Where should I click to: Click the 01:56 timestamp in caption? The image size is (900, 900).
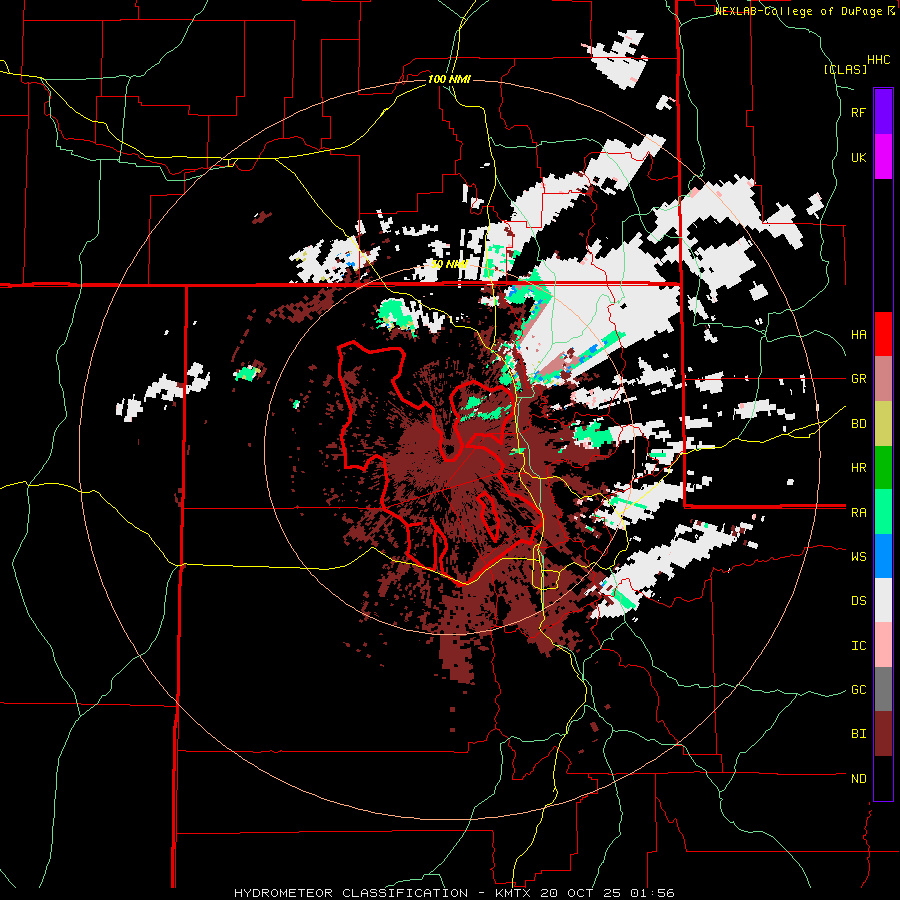tap(655, 893)
